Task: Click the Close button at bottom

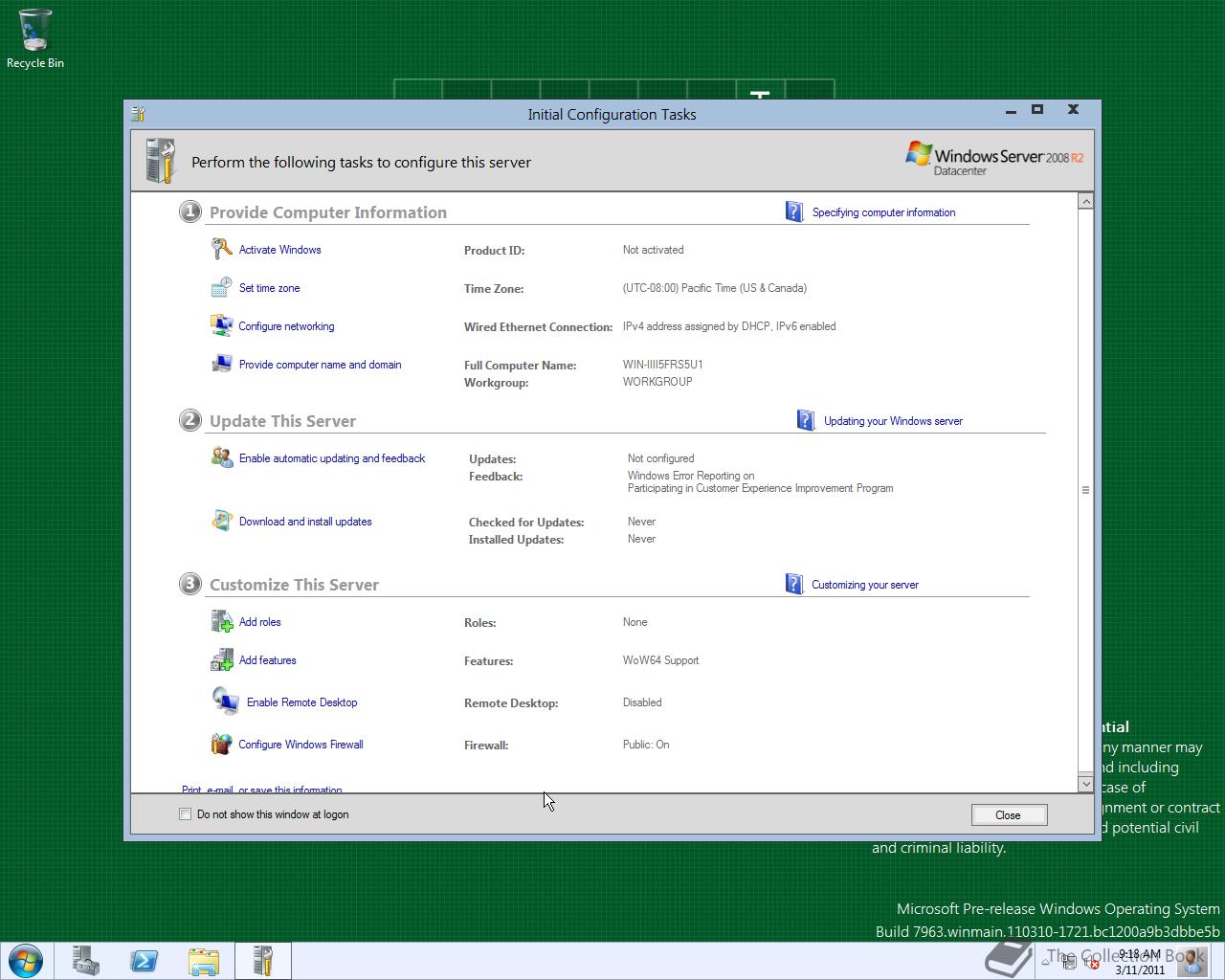Action: coord(1009,815)
